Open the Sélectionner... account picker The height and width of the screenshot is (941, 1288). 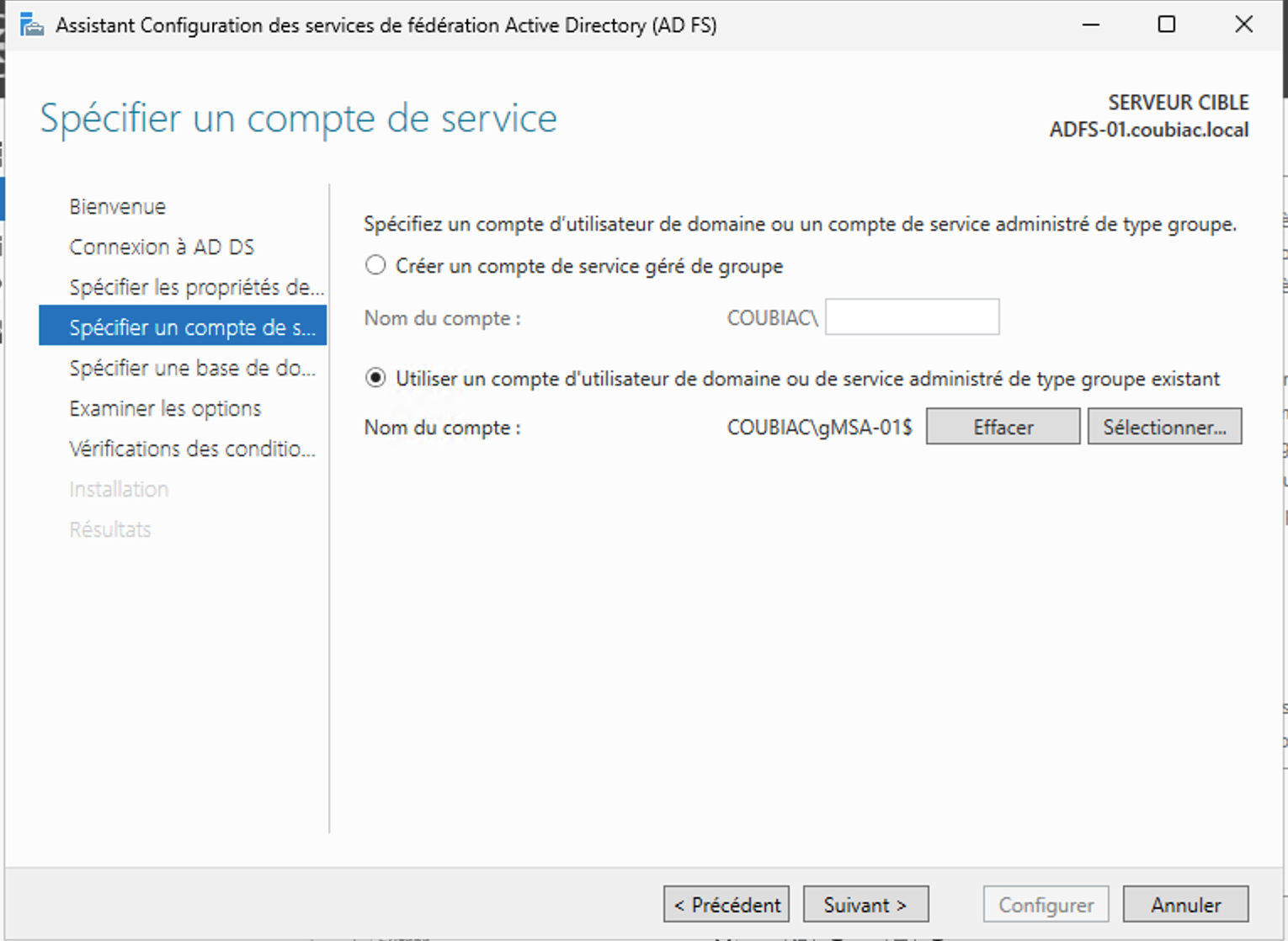point(1164,427)
